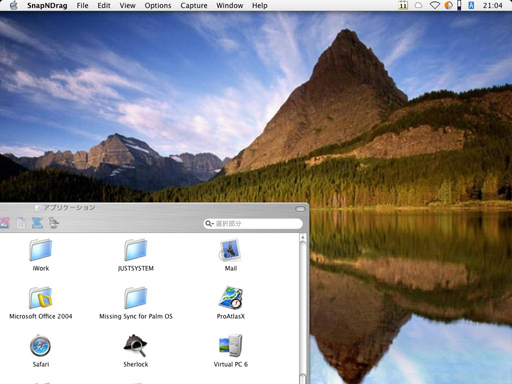
Task: Click the AirPort wireless signal icon
Action: 435,5
